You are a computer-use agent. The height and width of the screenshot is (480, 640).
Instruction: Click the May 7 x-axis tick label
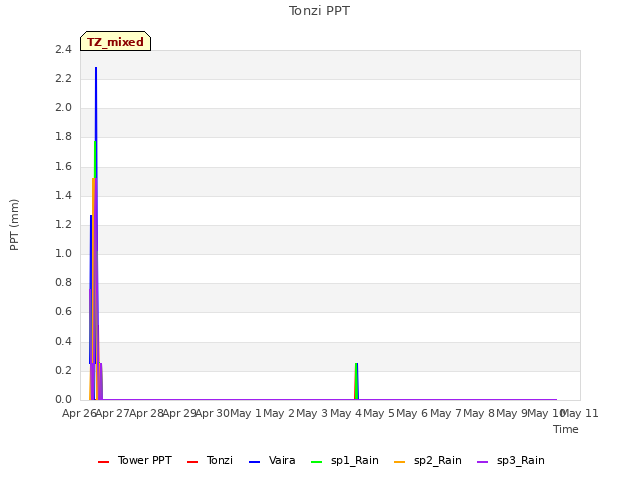[446, 413]
